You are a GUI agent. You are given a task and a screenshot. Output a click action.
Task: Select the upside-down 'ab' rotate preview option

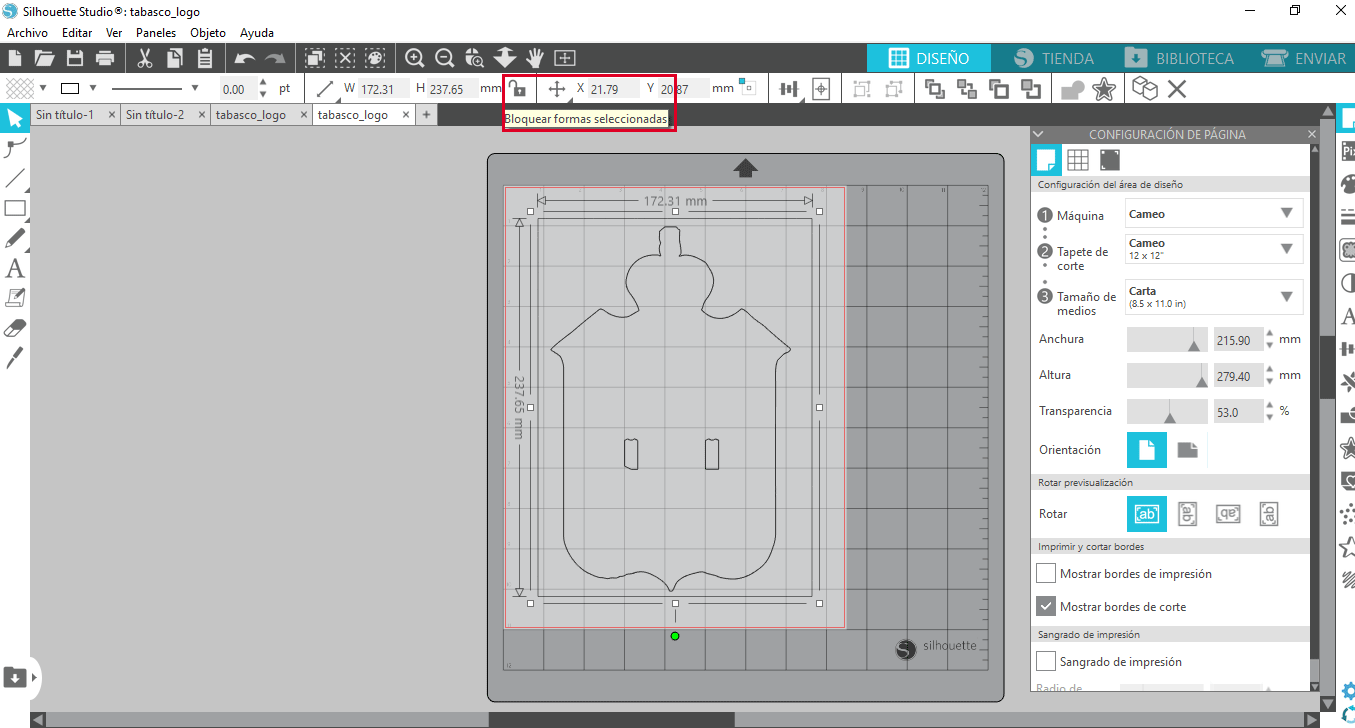click(x=1228, y=514)
